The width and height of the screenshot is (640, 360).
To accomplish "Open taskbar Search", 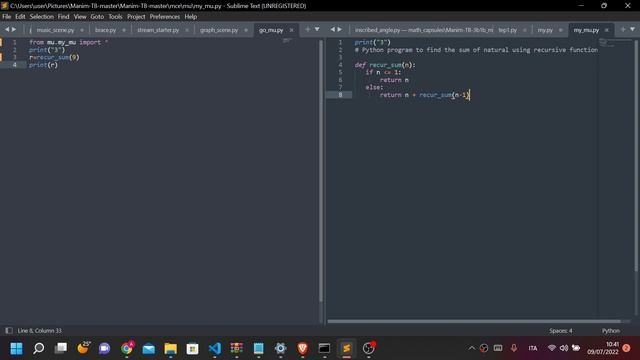I will pyautogui.click(x=39, y=349).
